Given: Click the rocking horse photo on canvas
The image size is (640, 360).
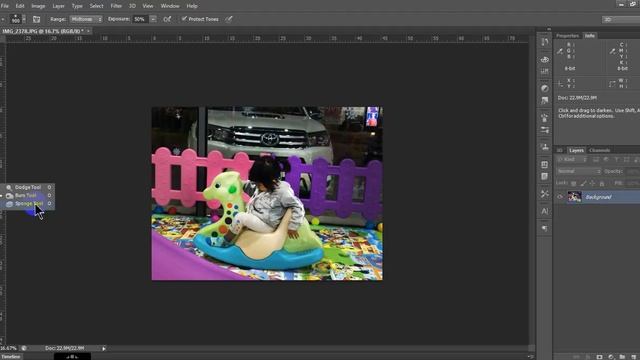Looking at the screenshot, I should [267, 193].
